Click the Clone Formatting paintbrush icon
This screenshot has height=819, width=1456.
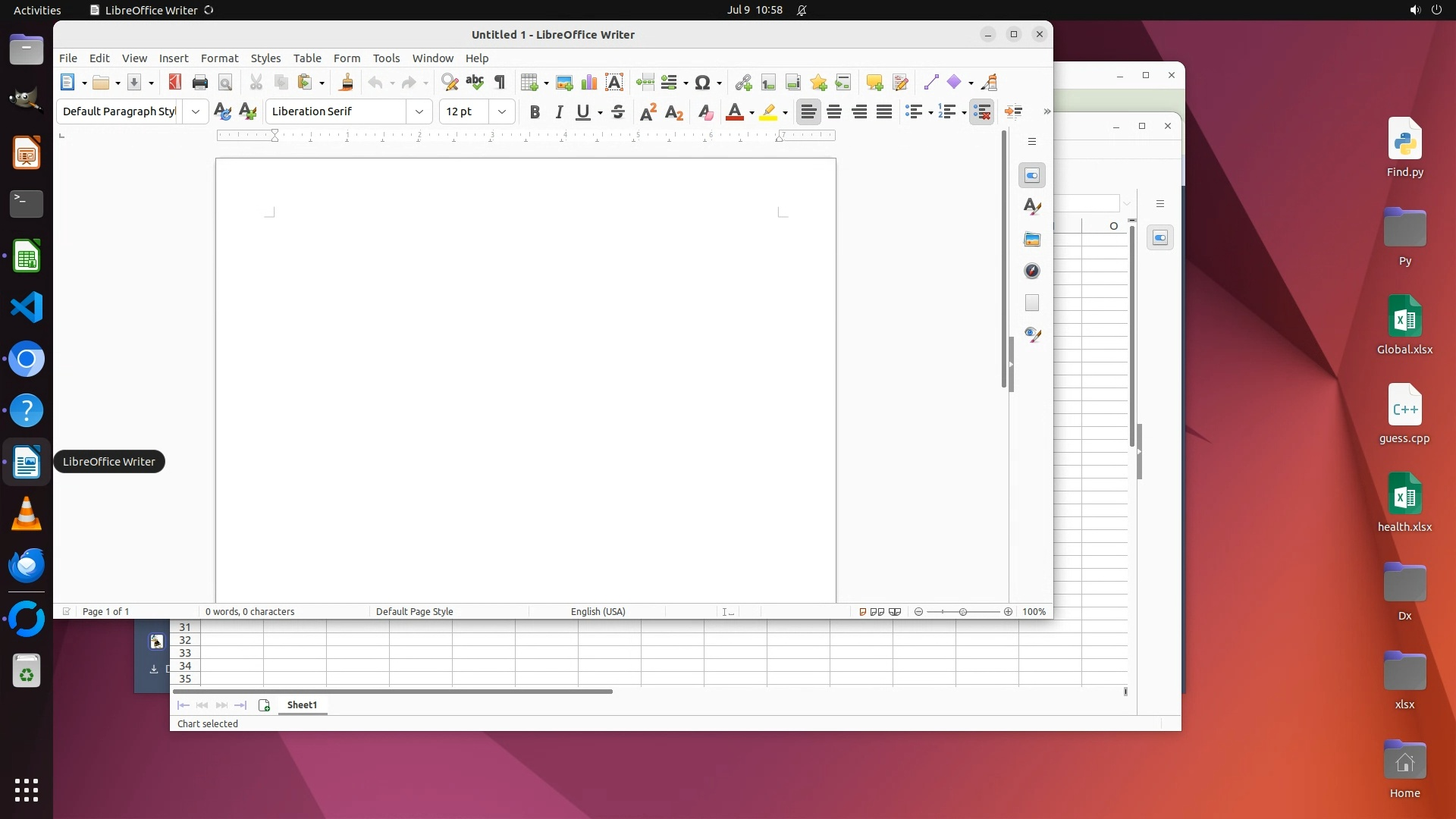tap(347, 83)
